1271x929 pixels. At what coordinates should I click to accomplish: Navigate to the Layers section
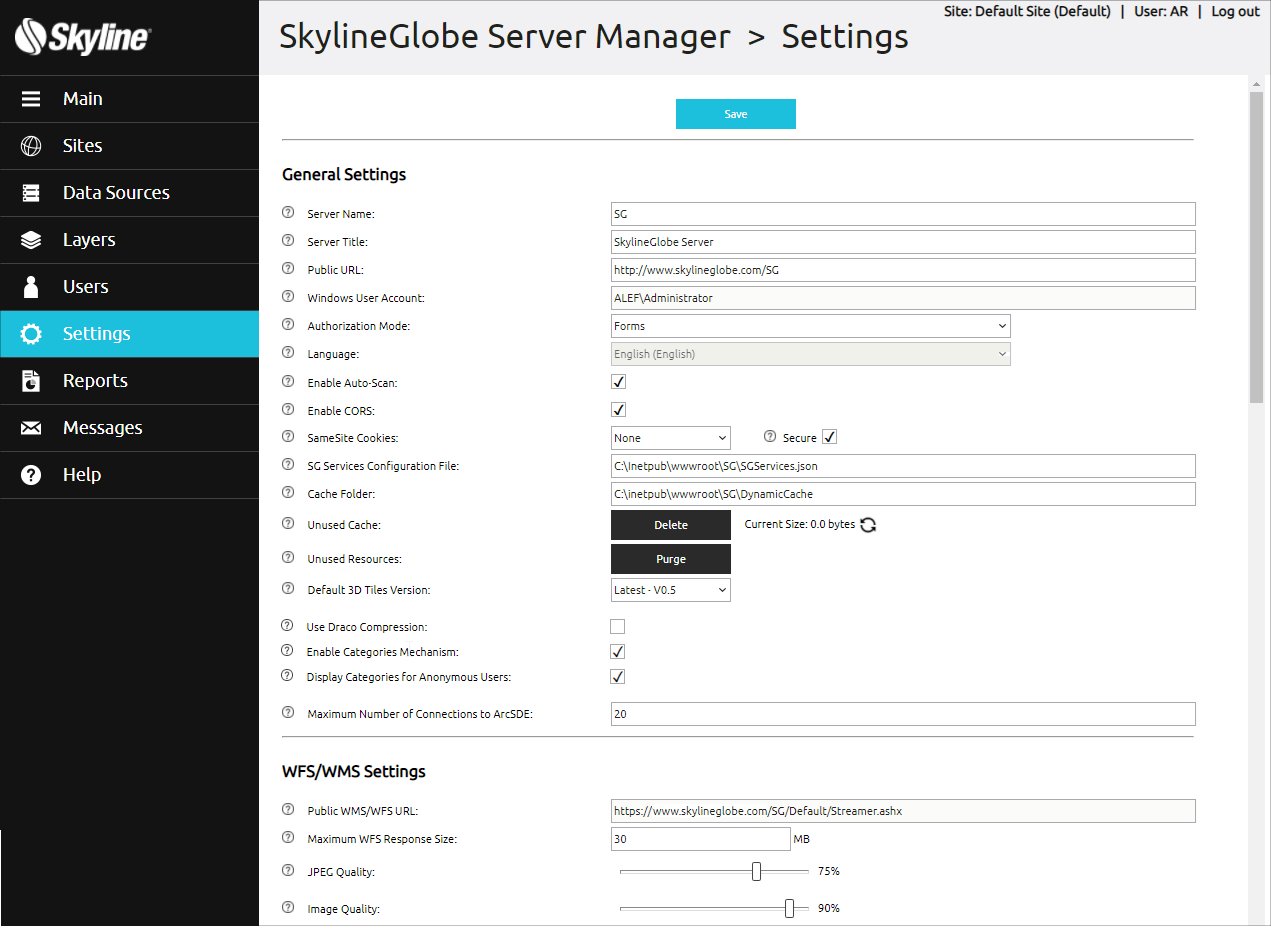click(x=129, y=240)
